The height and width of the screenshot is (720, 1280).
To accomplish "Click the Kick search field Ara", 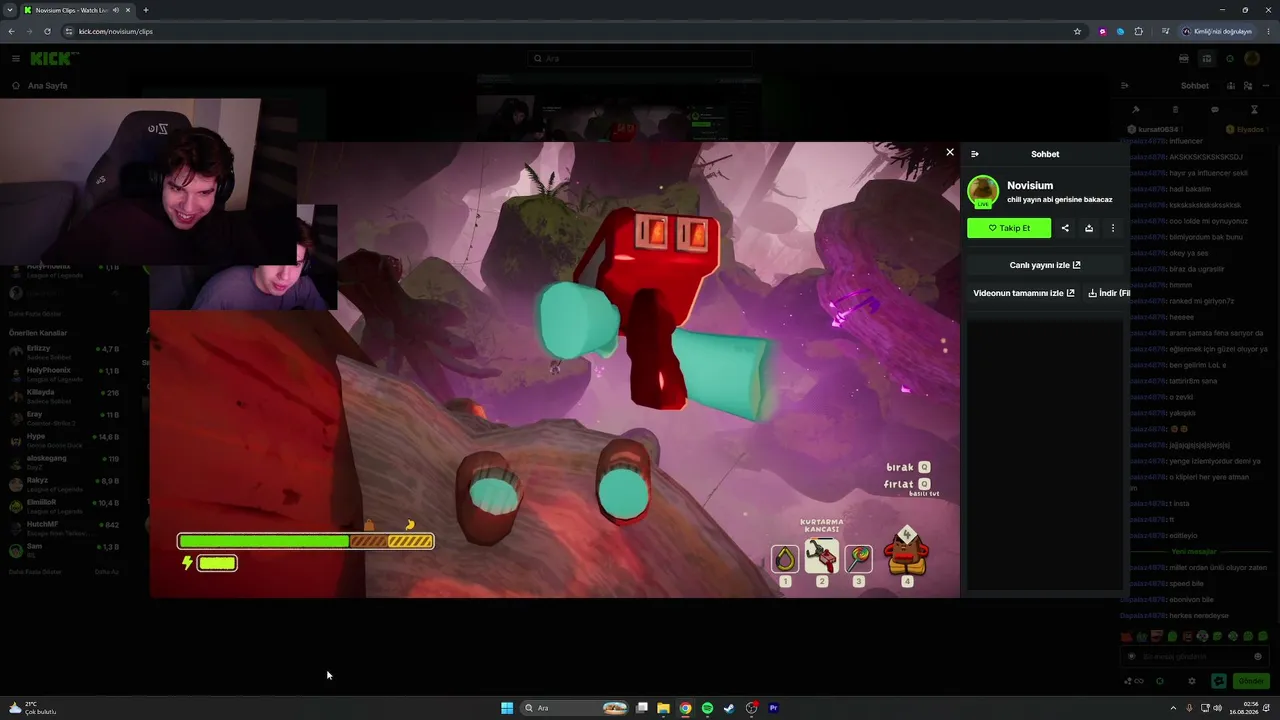I will (640, 59).
